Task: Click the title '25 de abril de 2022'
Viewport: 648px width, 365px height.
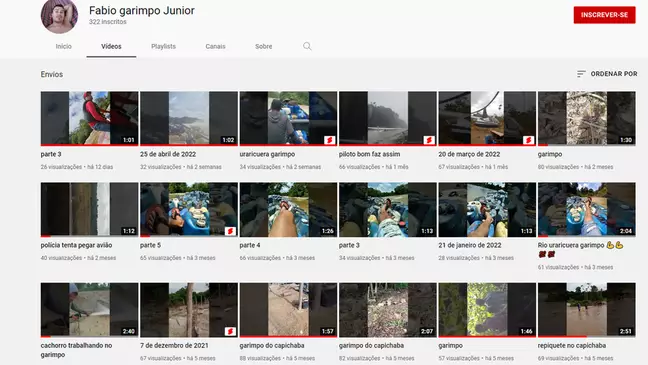Action: click(168, 154)
